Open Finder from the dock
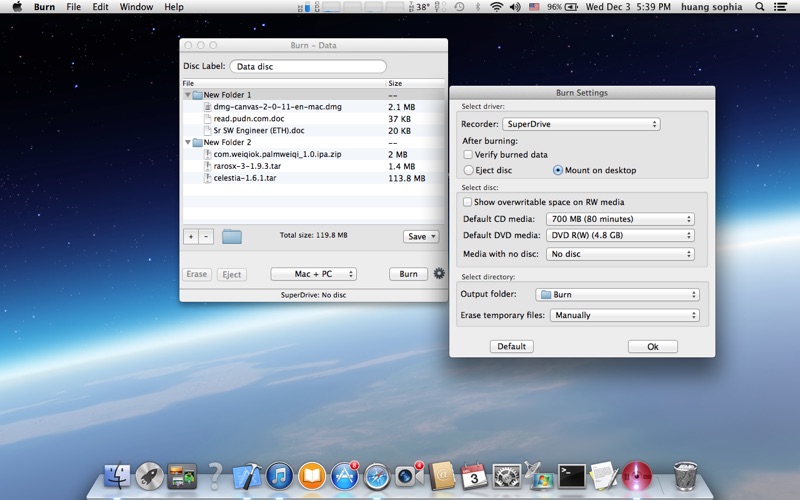Image resolution: width=800 pixels, height=500 pixels. coord(117,476)
